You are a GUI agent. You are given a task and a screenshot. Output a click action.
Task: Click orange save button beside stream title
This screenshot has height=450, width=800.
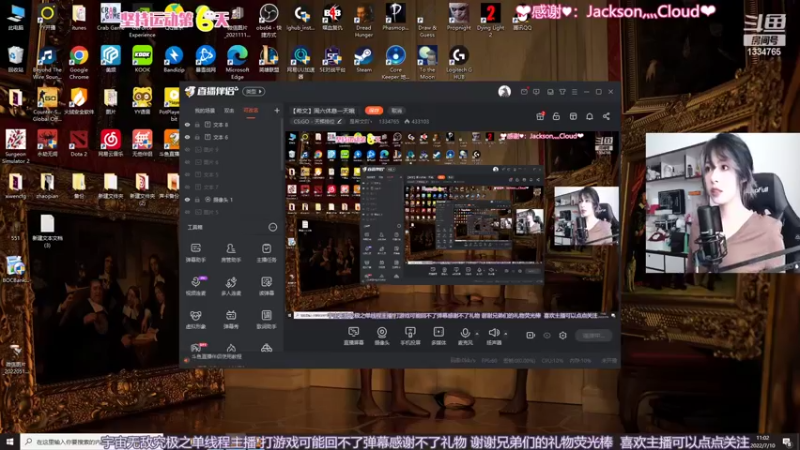coord(374,110)
